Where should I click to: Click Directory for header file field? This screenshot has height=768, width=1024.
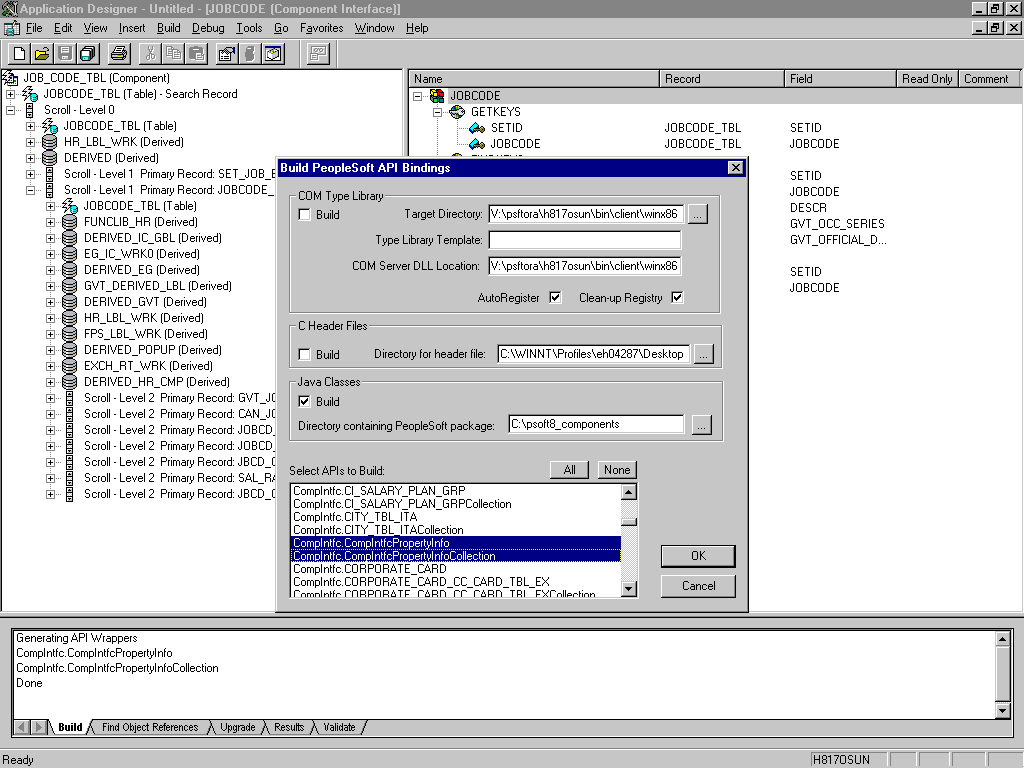coord(593,354)
